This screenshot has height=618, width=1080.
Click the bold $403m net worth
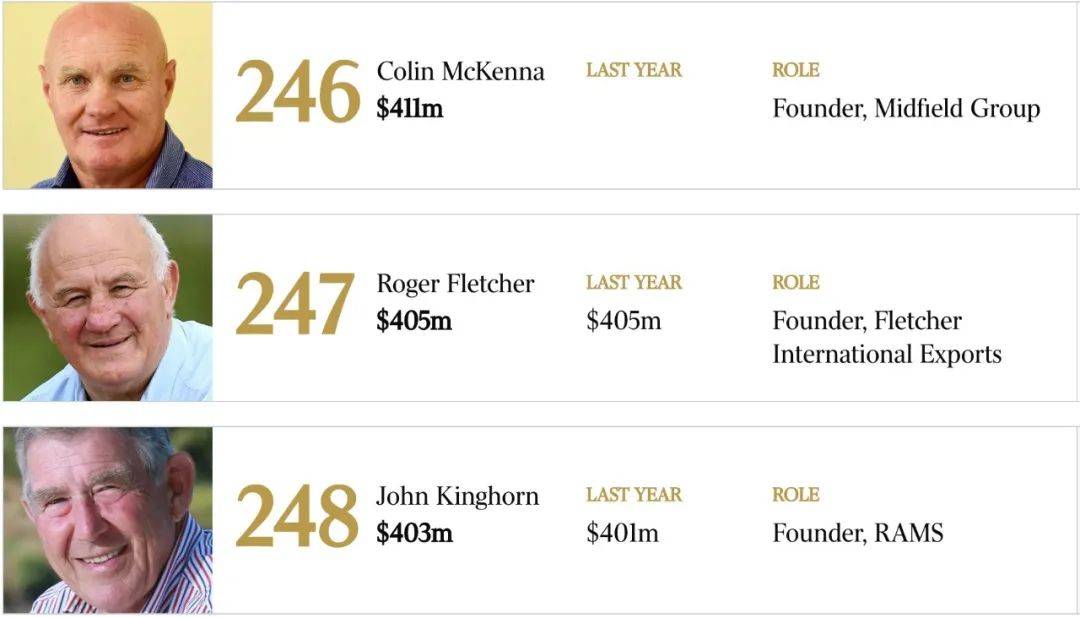pyautogui.click(x=414, y=533)
